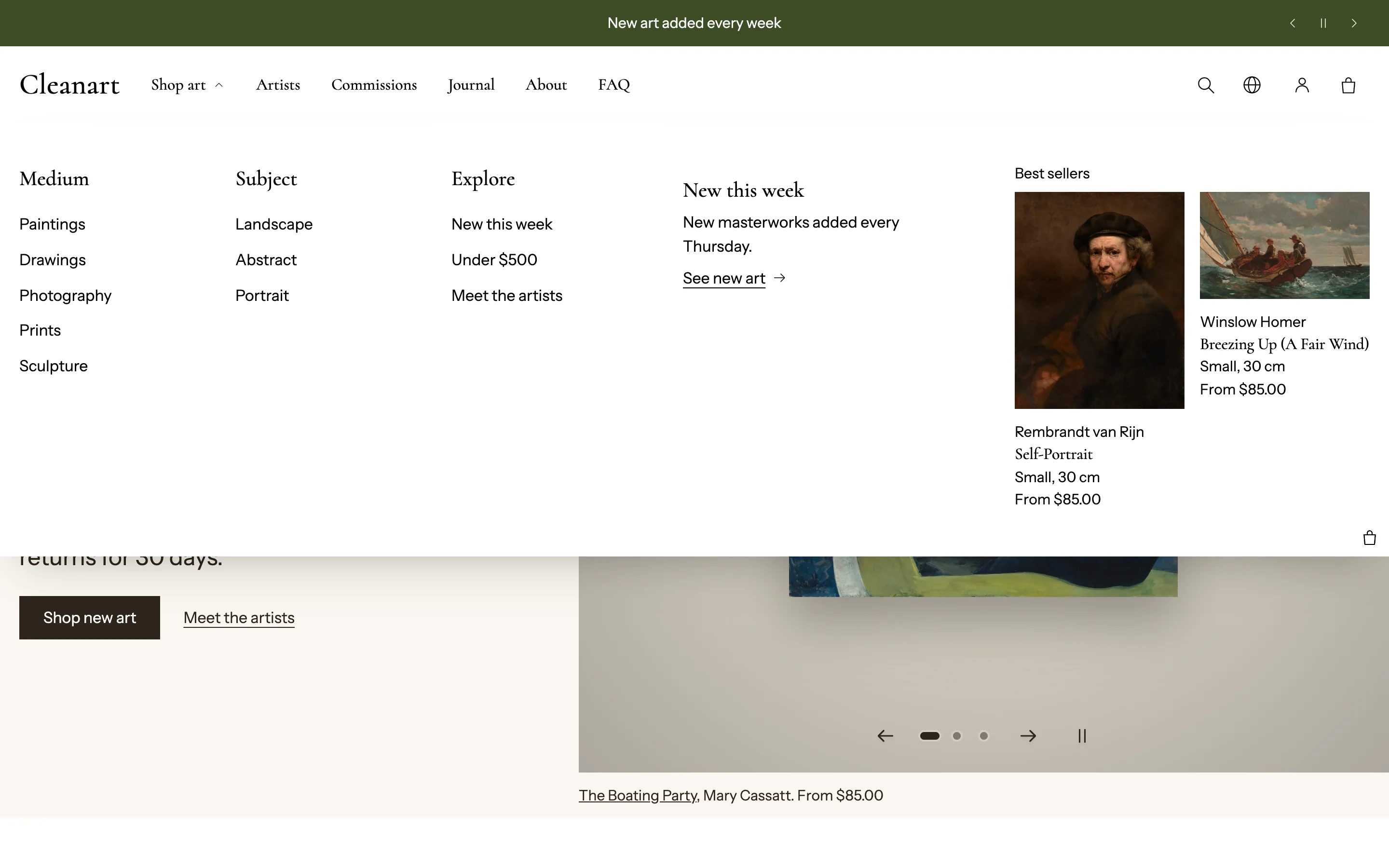Select Landscape under Subject

[x=274, y=224]
